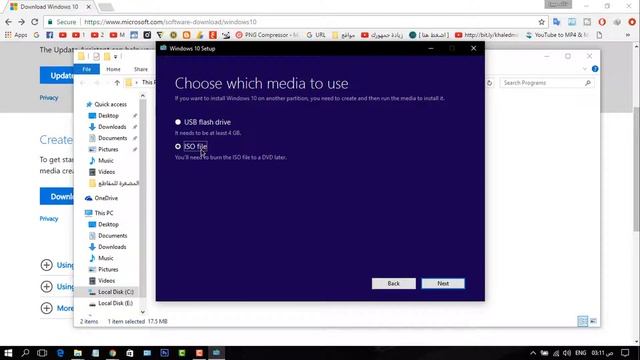Go back a page in Chrome

coord(9,22)
